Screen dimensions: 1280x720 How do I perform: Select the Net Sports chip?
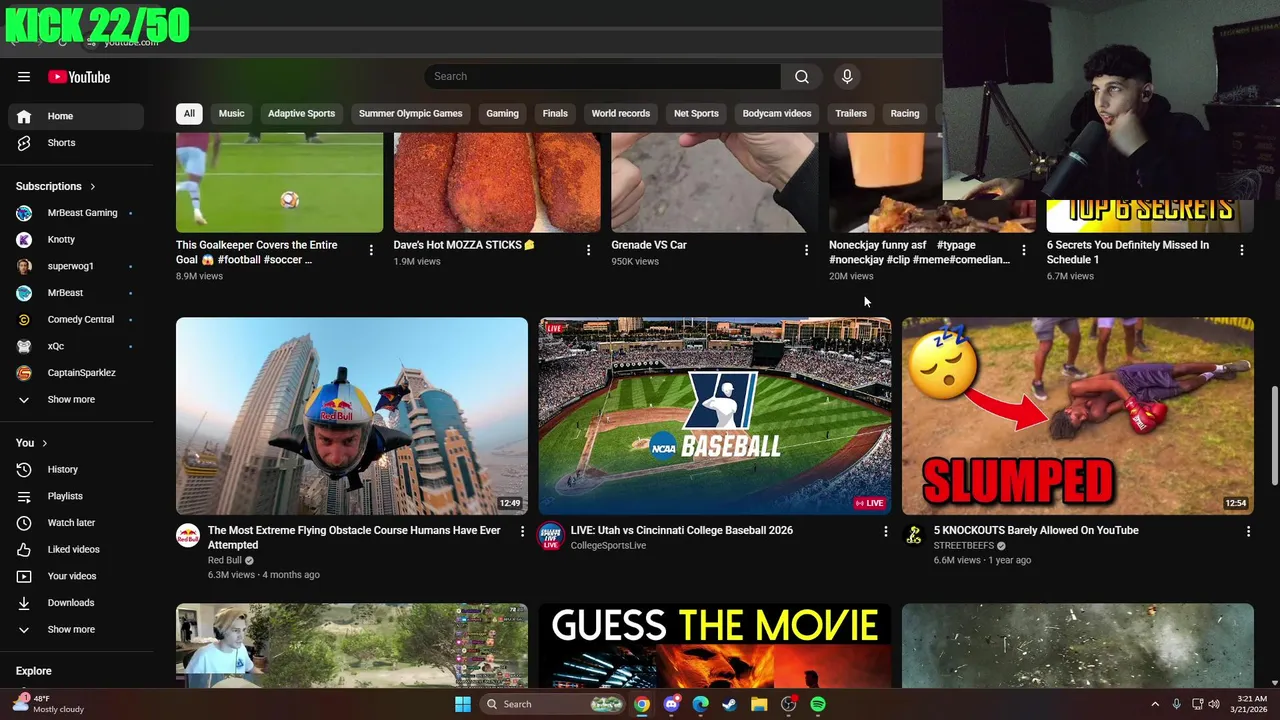tap(696, 114)
